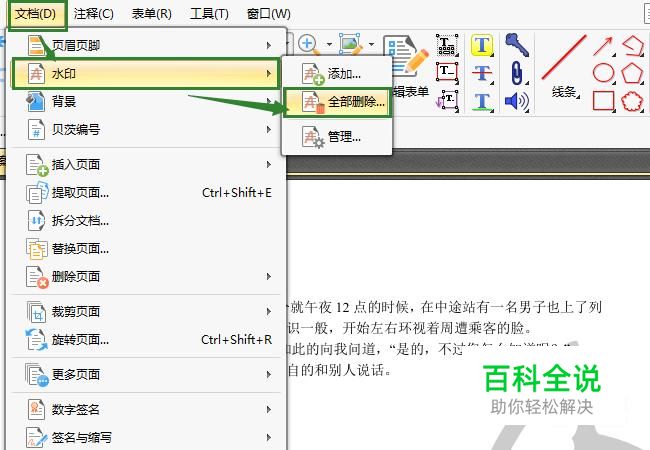Select the 线条 line tool
This screenshot has width=650, height=450.
(565, 68)
